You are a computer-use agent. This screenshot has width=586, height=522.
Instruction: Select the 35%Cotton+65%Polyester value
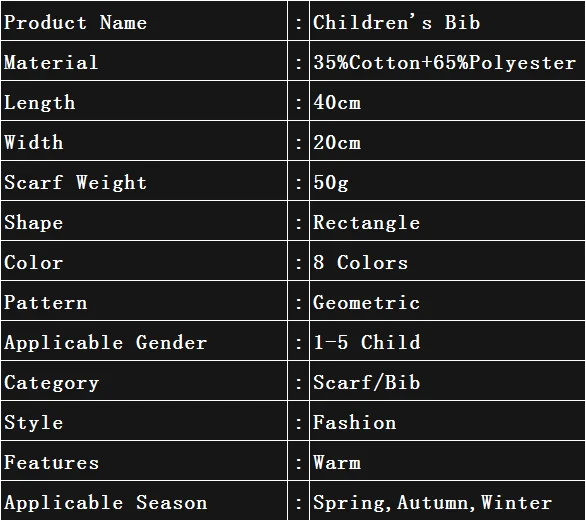(444, 62)
